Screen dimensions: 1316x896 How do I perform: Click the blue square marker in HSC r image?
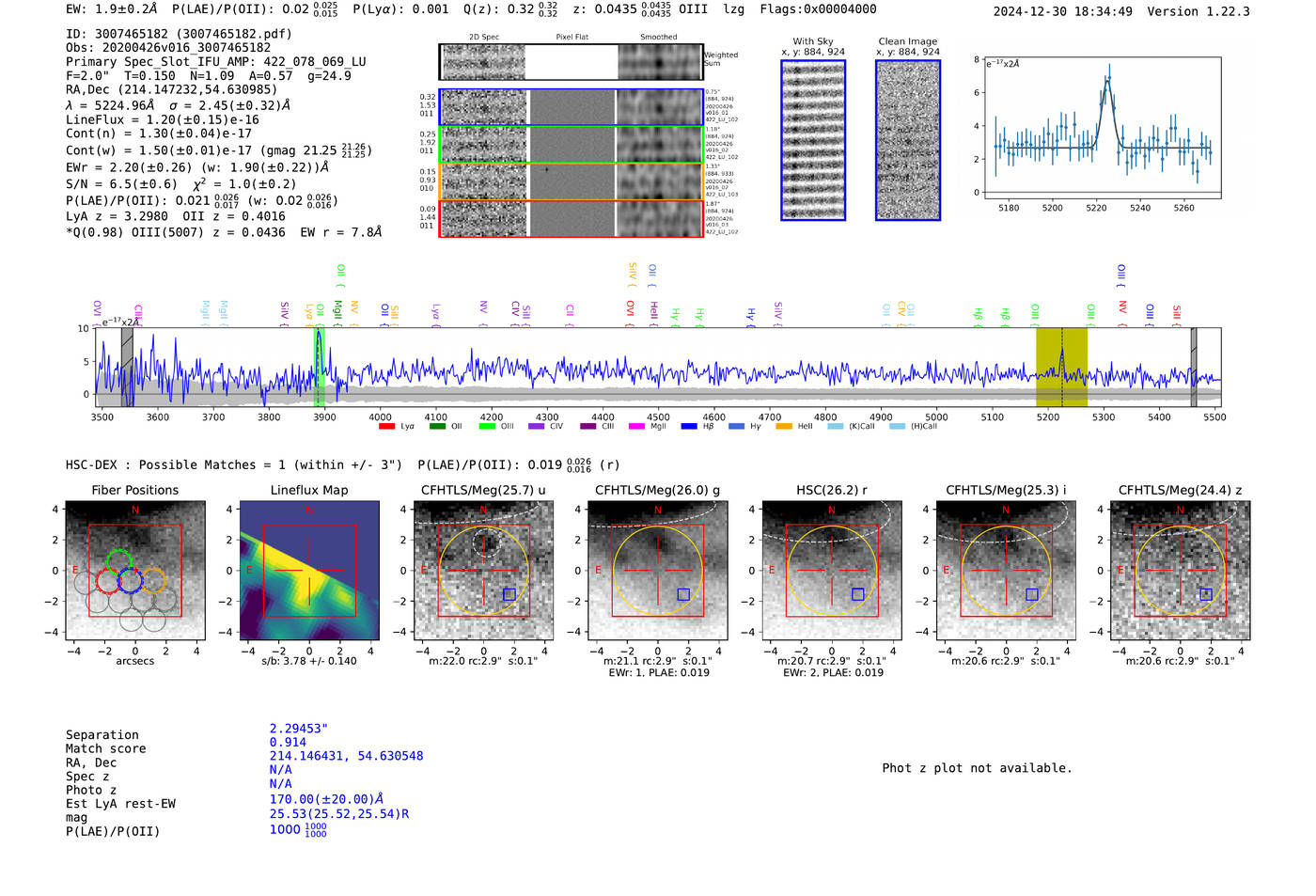[x=857, y=594]
